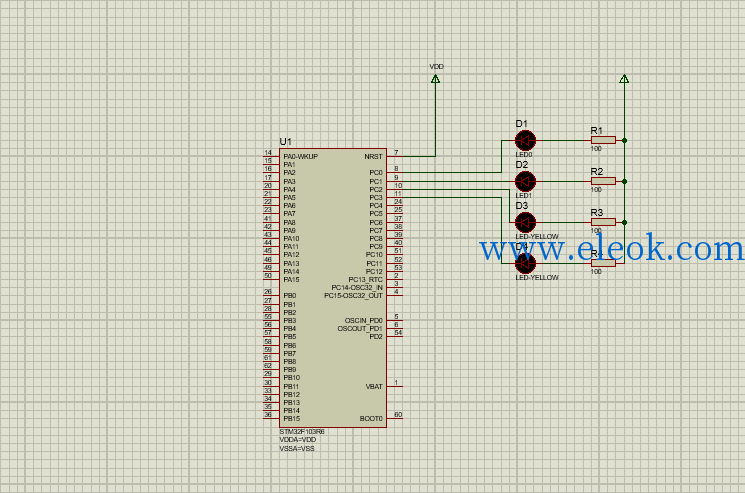Click the wire junction dot beside R1
Screen dimensions: 745x493
coord(624,141)
